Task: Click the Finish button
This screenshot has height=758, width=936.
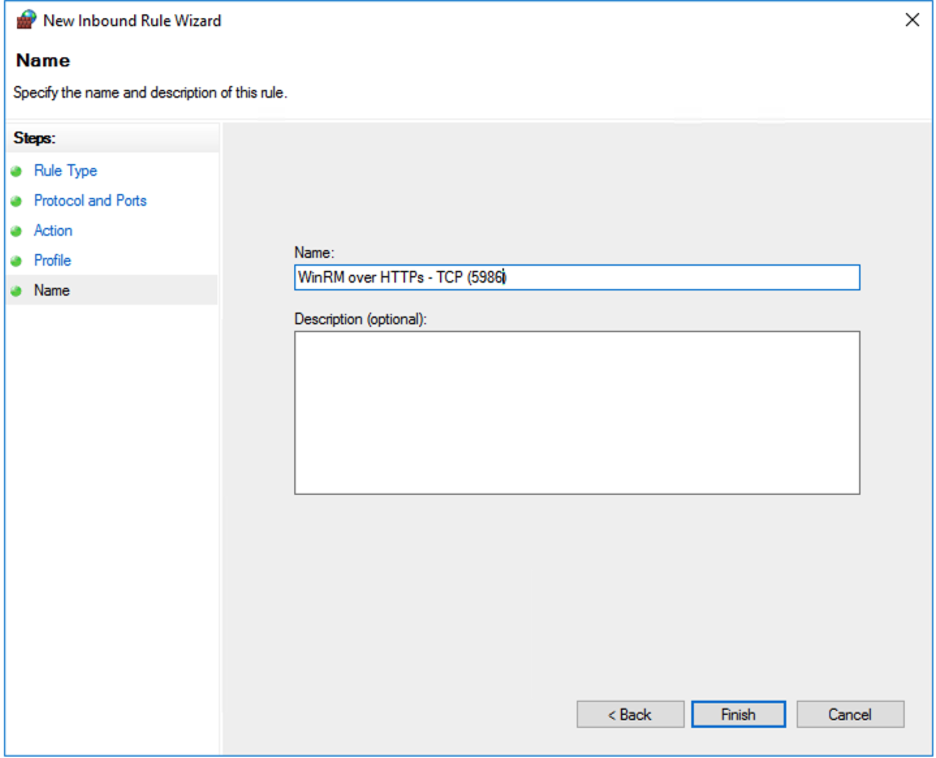Action: tap(738, 714)
